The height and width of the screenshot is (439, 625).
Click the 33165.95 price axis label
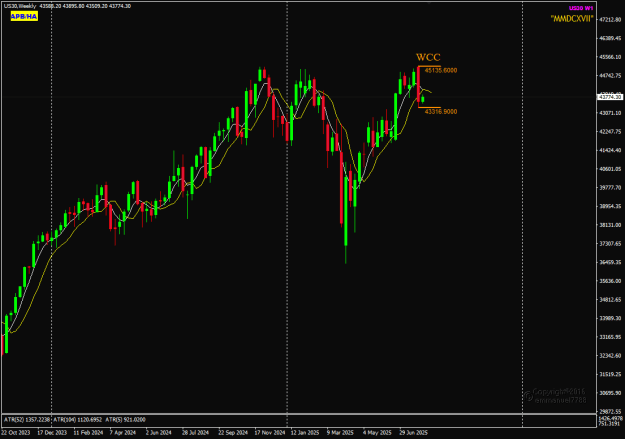(610, 337)
